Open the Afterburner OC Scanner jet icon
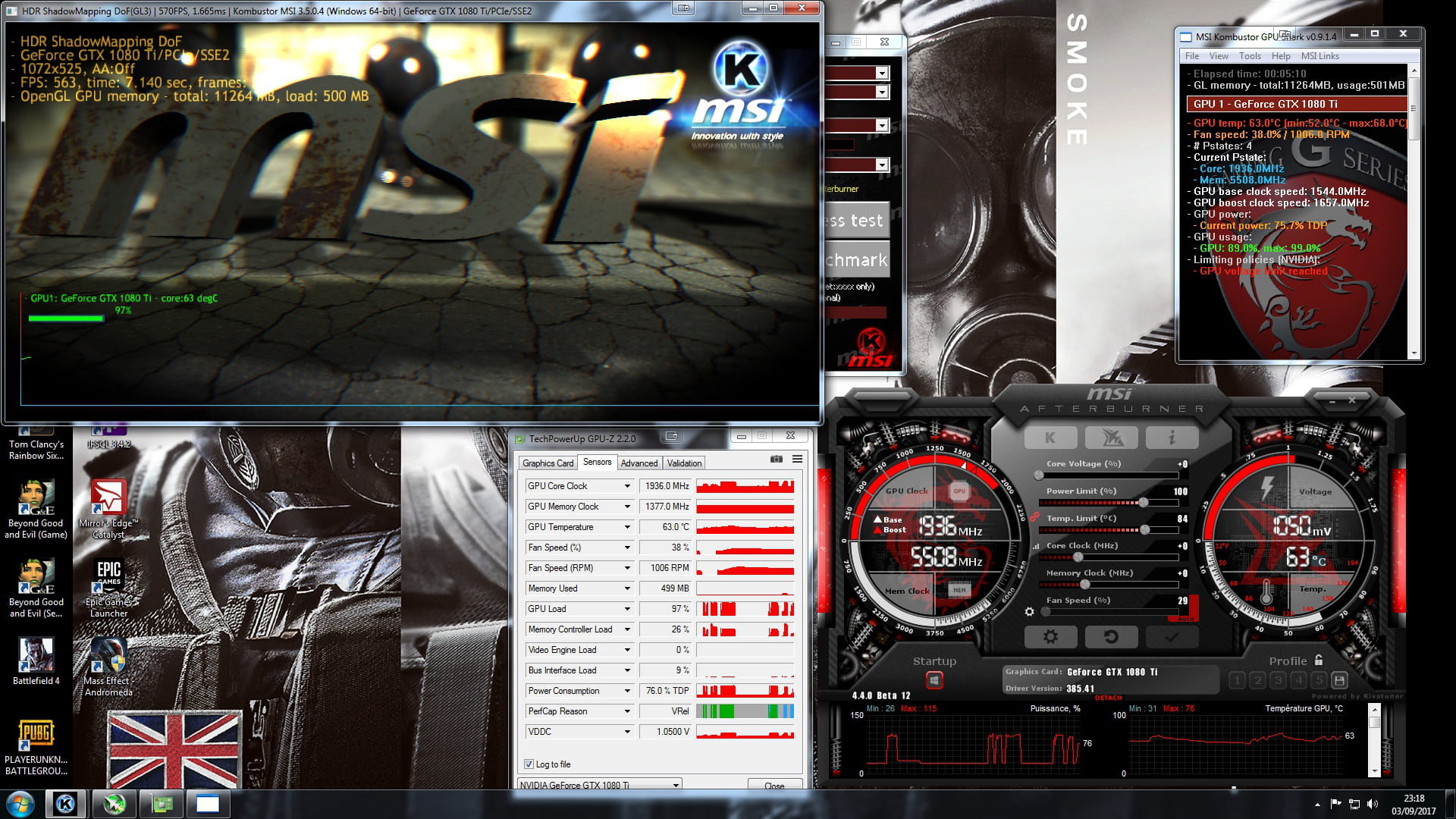Screen dimensions: 1456x819 (x=1111, y=438)
